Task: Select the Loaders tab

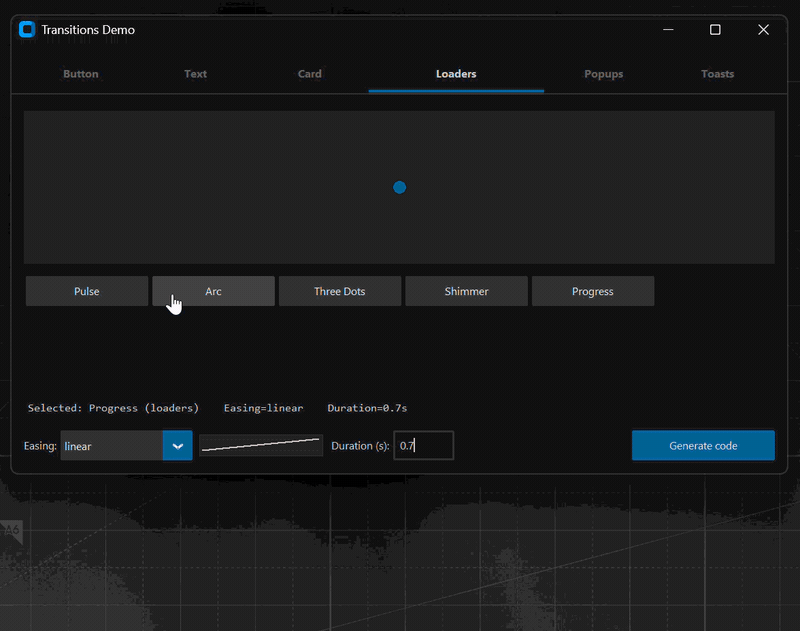Action: coord(456,74)
